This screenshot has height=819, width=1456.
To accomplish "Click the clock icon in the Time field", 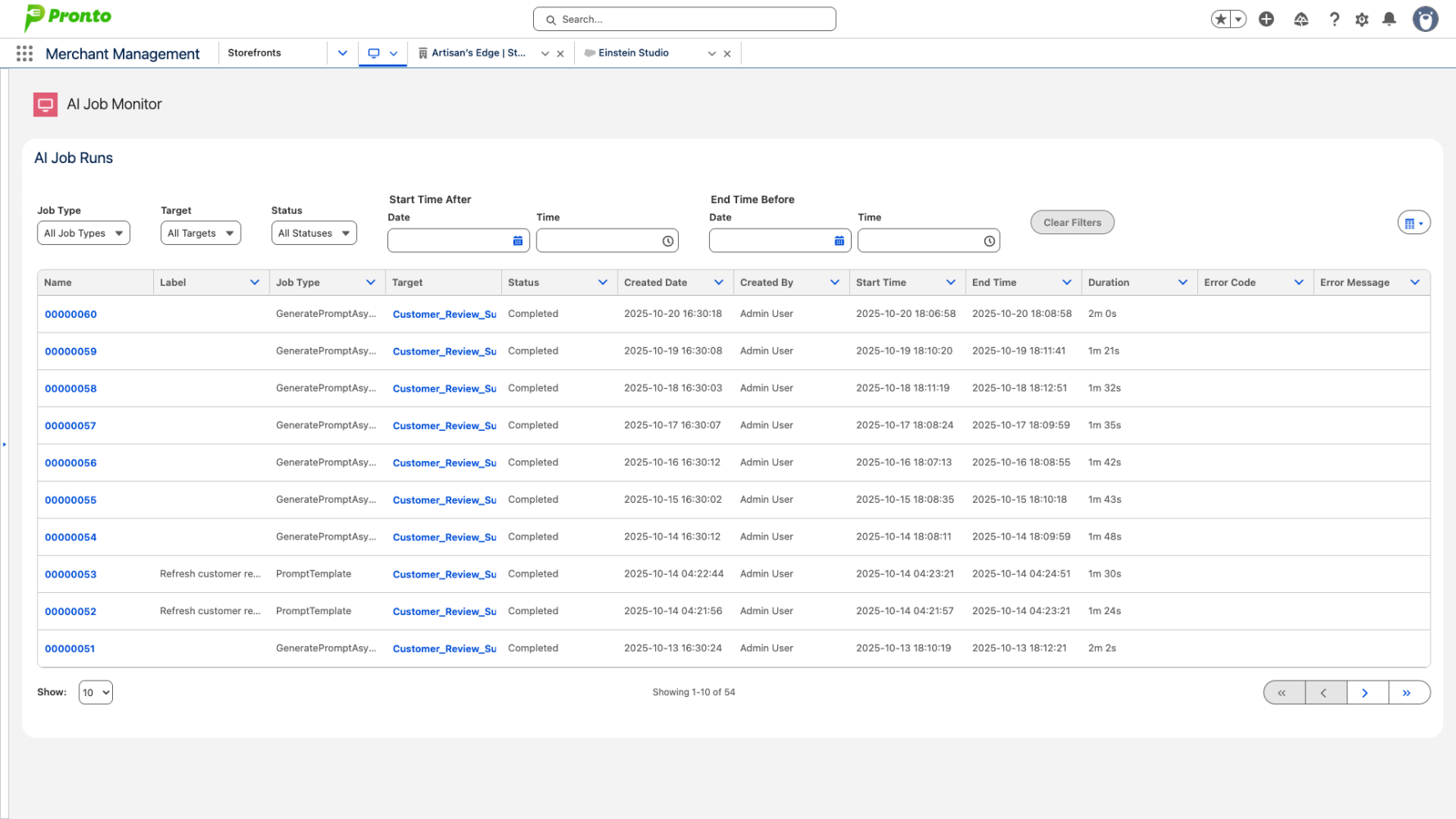I will tap(667, 240).
